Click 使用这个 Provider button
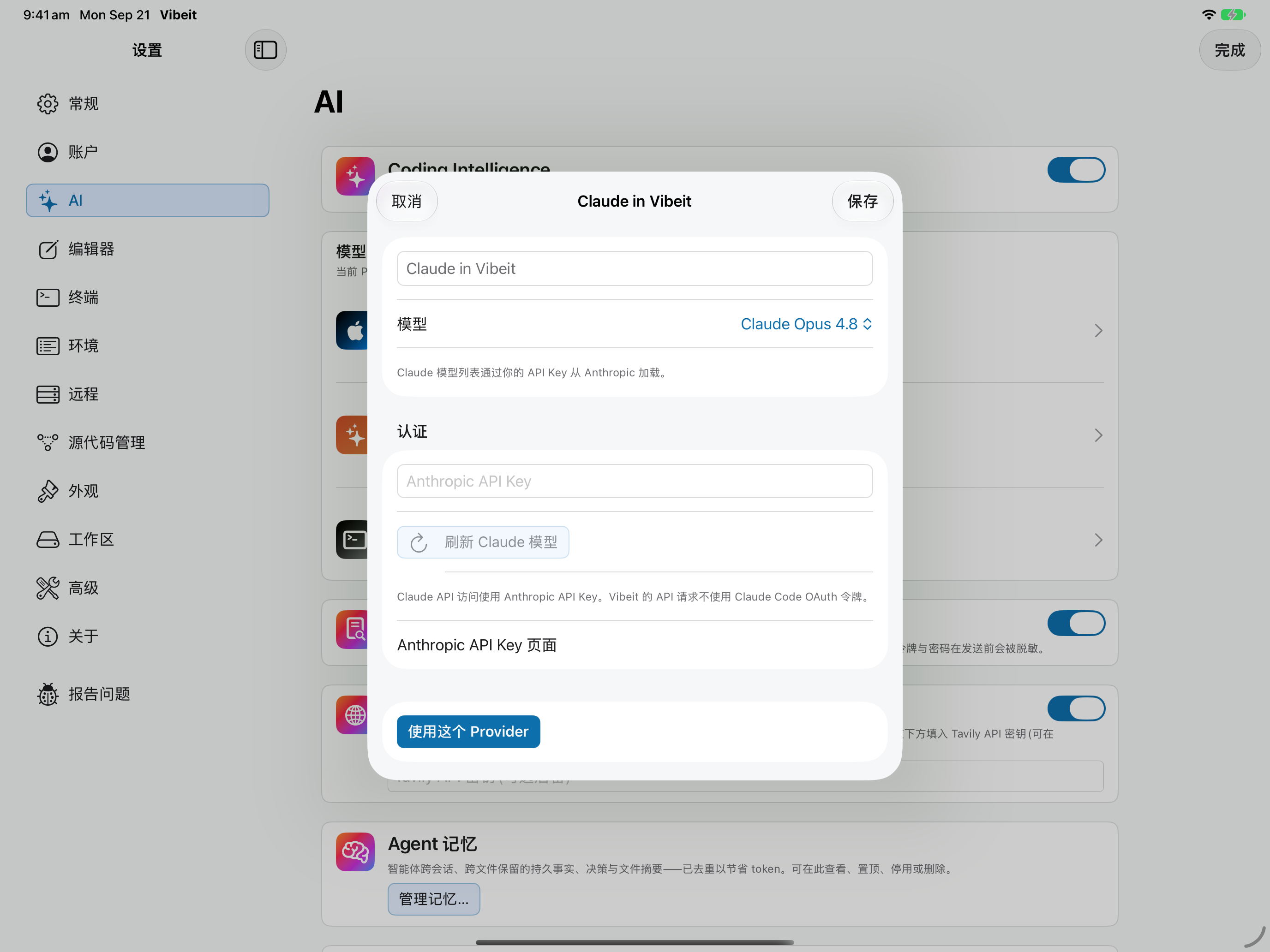The image size is (1270, 952). tap(468, 732)
